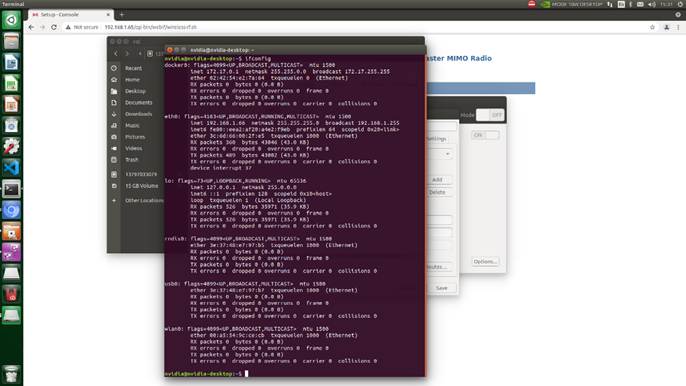Open Recent in the Files sidebar
Screen dimensions: 686x386
(x=133, y=68)
